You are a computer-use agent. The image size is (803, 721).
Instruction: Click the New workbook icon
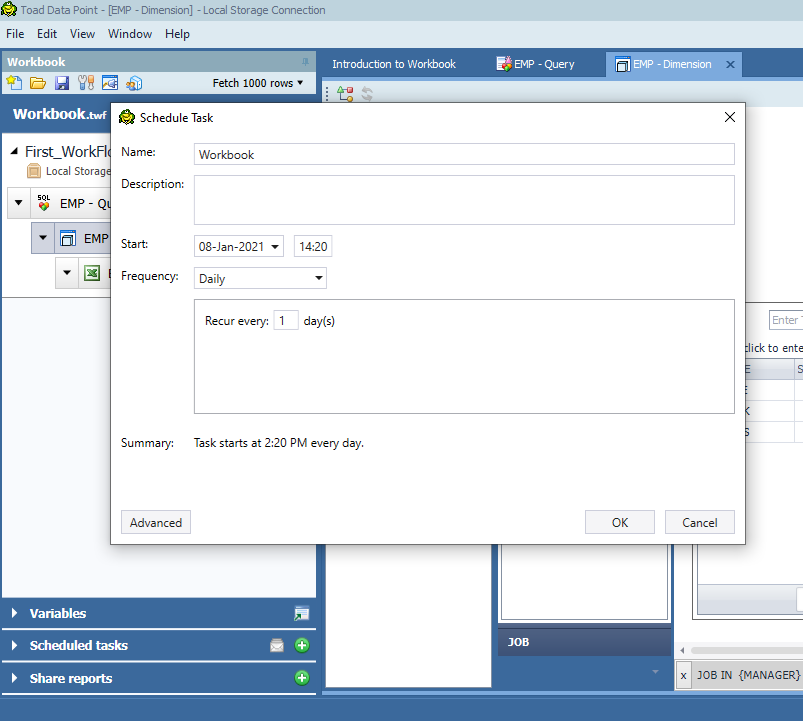(14, 82)
